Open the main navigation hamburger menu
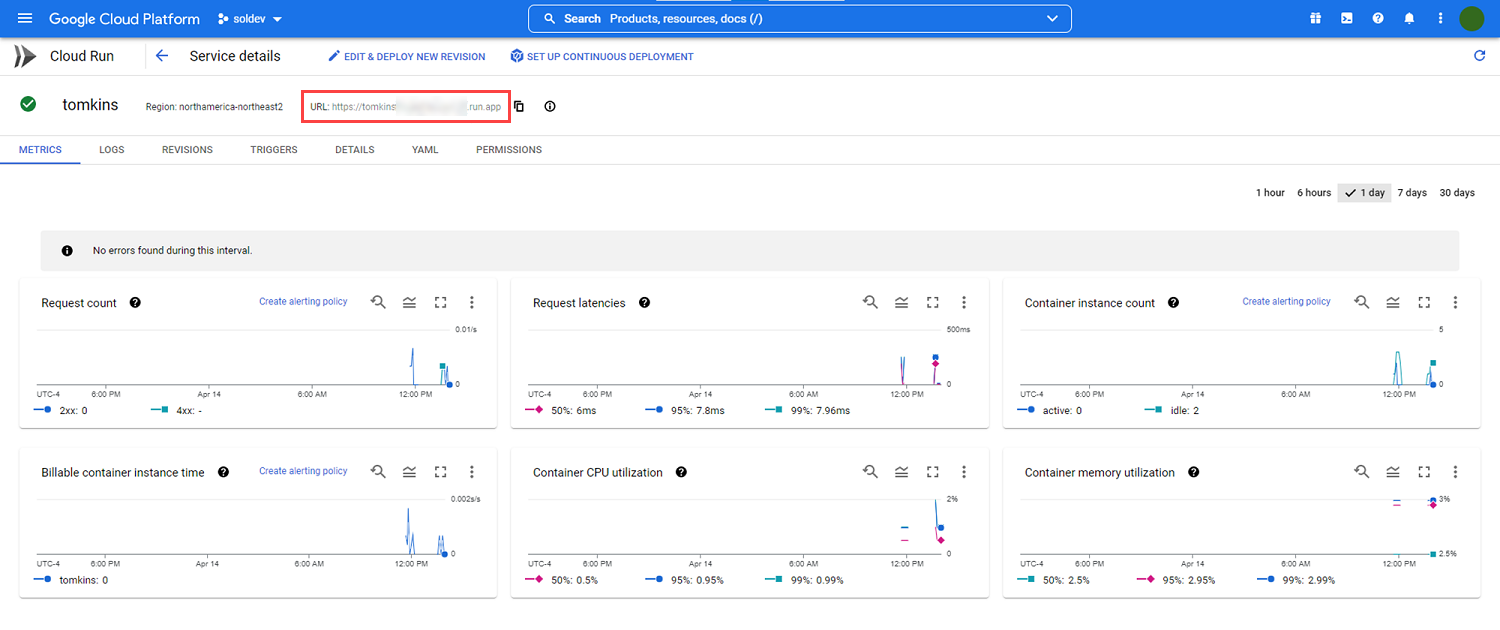This screenshot has height=630, width=1500. coord(25,19)
